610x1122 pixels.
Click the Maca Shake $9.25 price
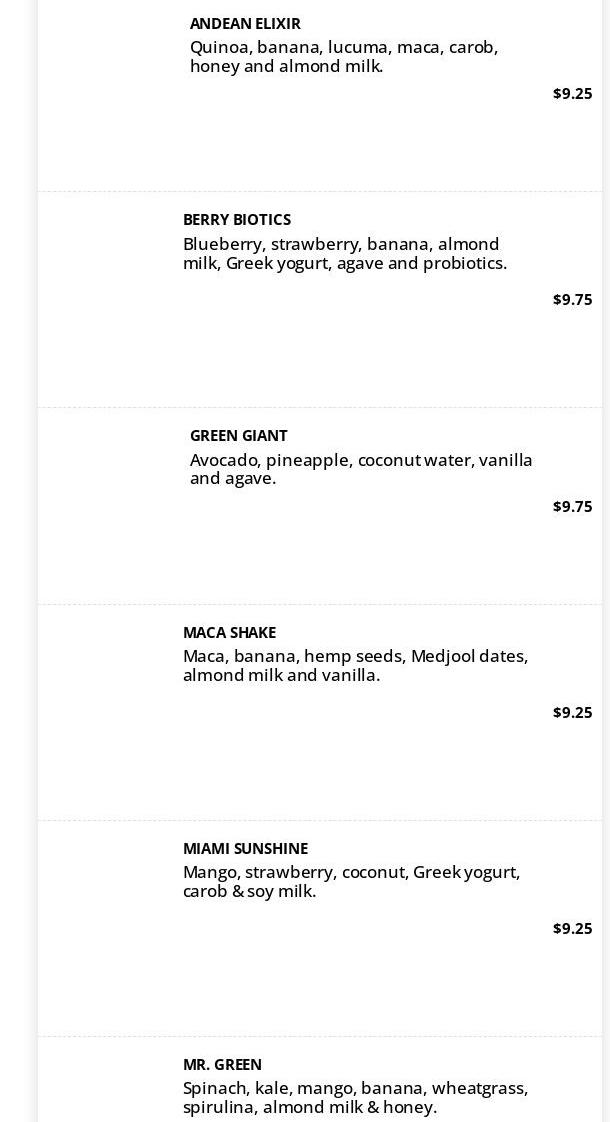(x=572, y=713)
